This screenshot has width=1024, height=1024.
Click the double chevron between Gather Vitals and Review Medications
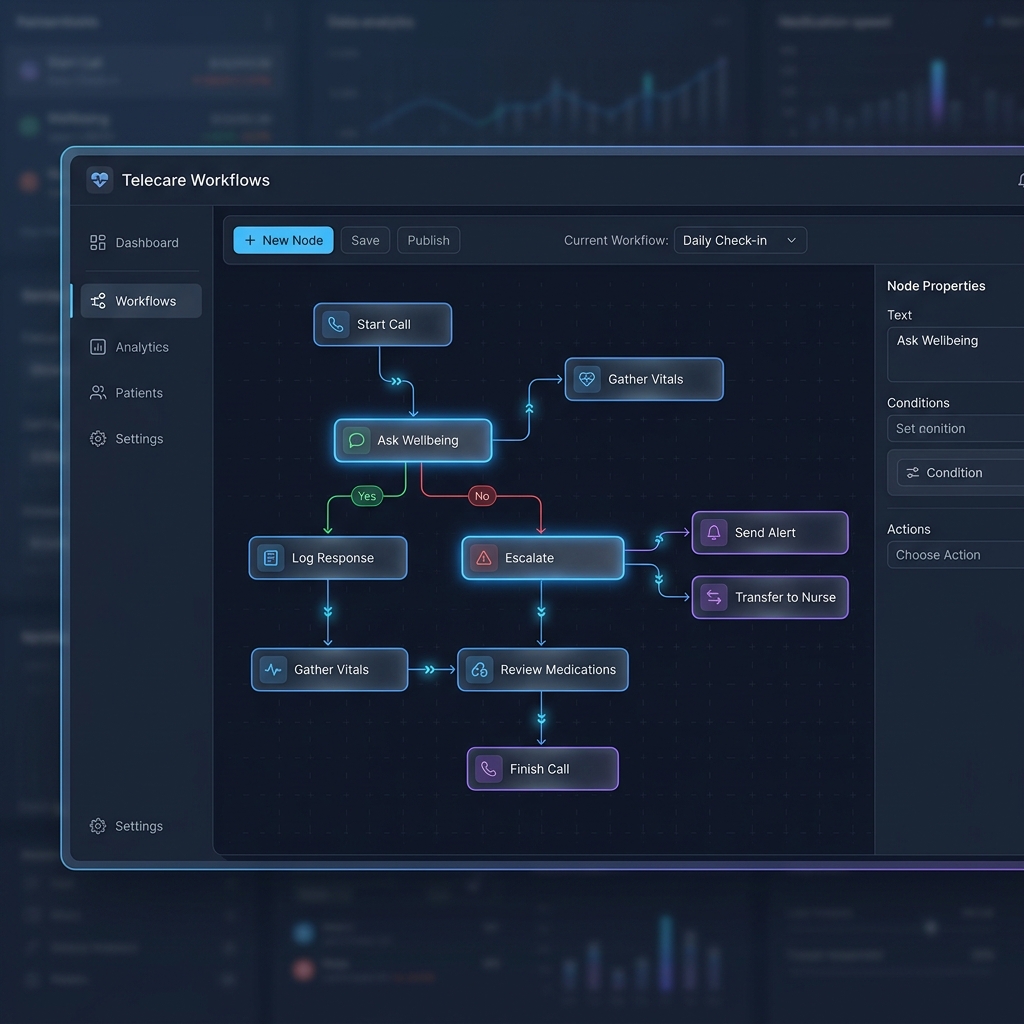pos(430,669)
